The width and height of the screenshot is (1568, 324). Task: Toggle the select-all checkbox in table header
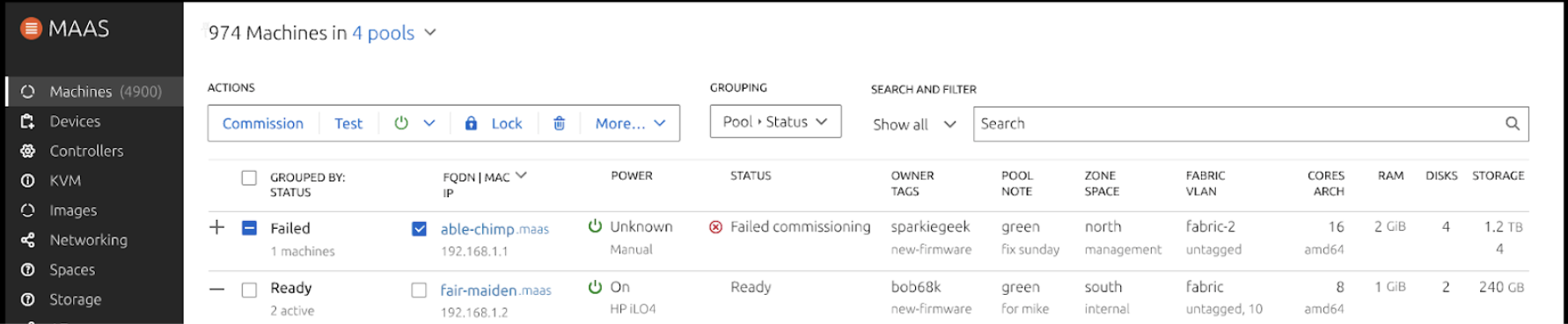(x=249, y=178)
